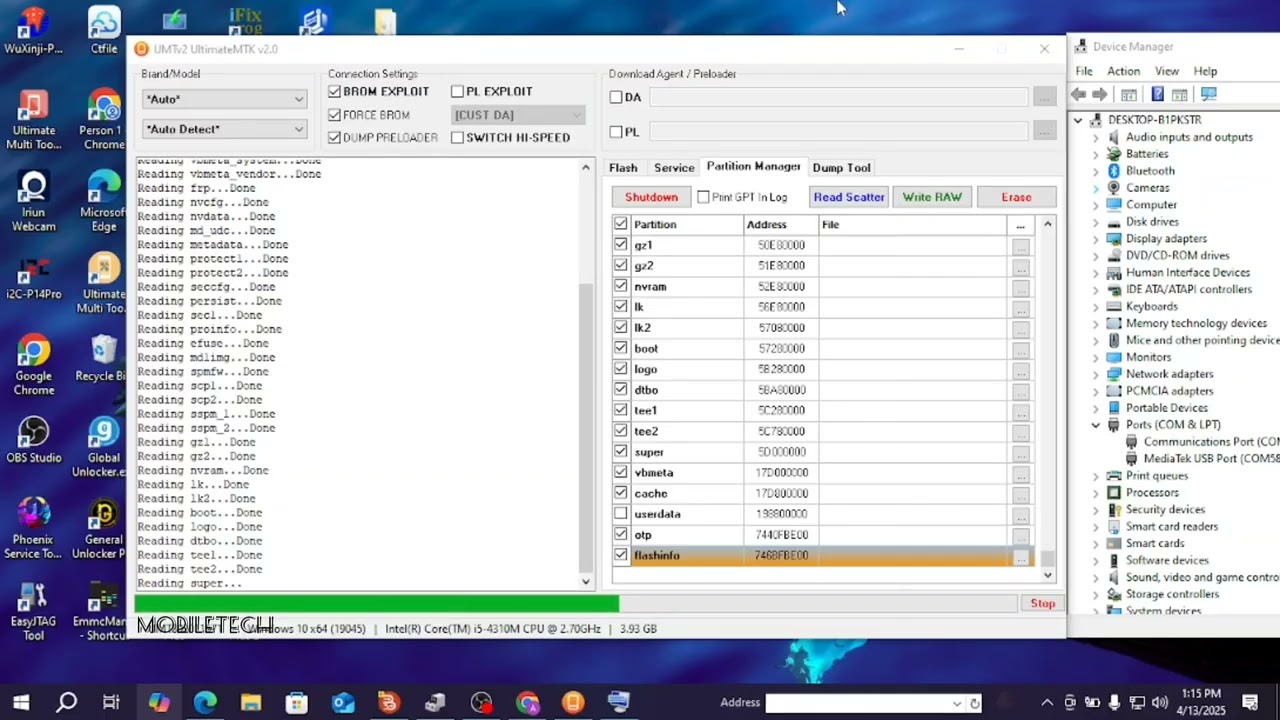Open the Brand *Auto* dropdown
This screenshot has width=1280, height=720.
click(x=224, y=99)
